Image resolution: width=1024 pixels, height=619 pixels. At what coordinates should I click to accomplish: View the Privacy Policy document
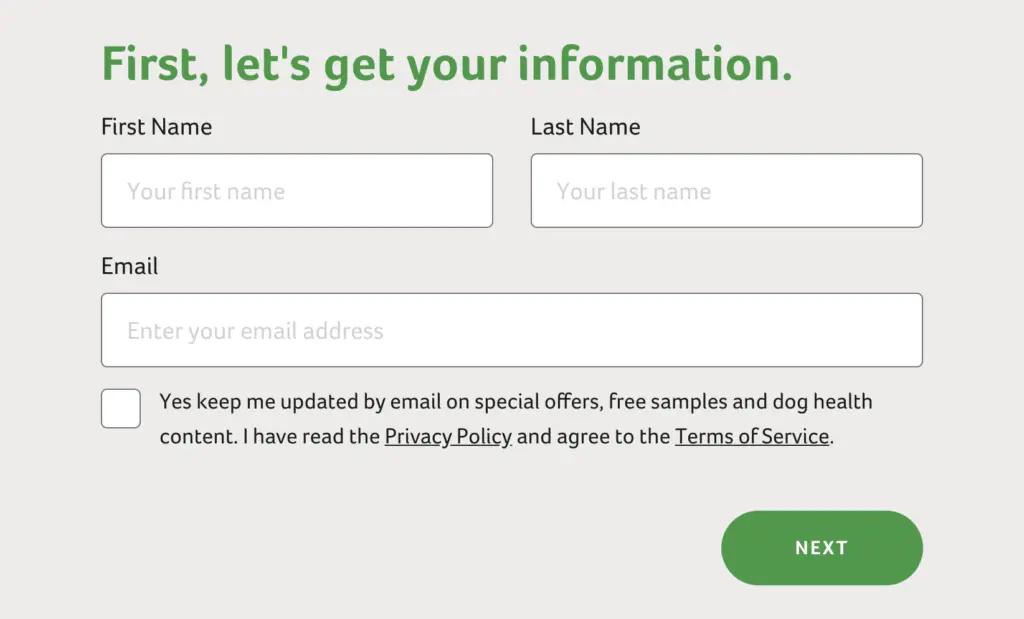point(448,436)
